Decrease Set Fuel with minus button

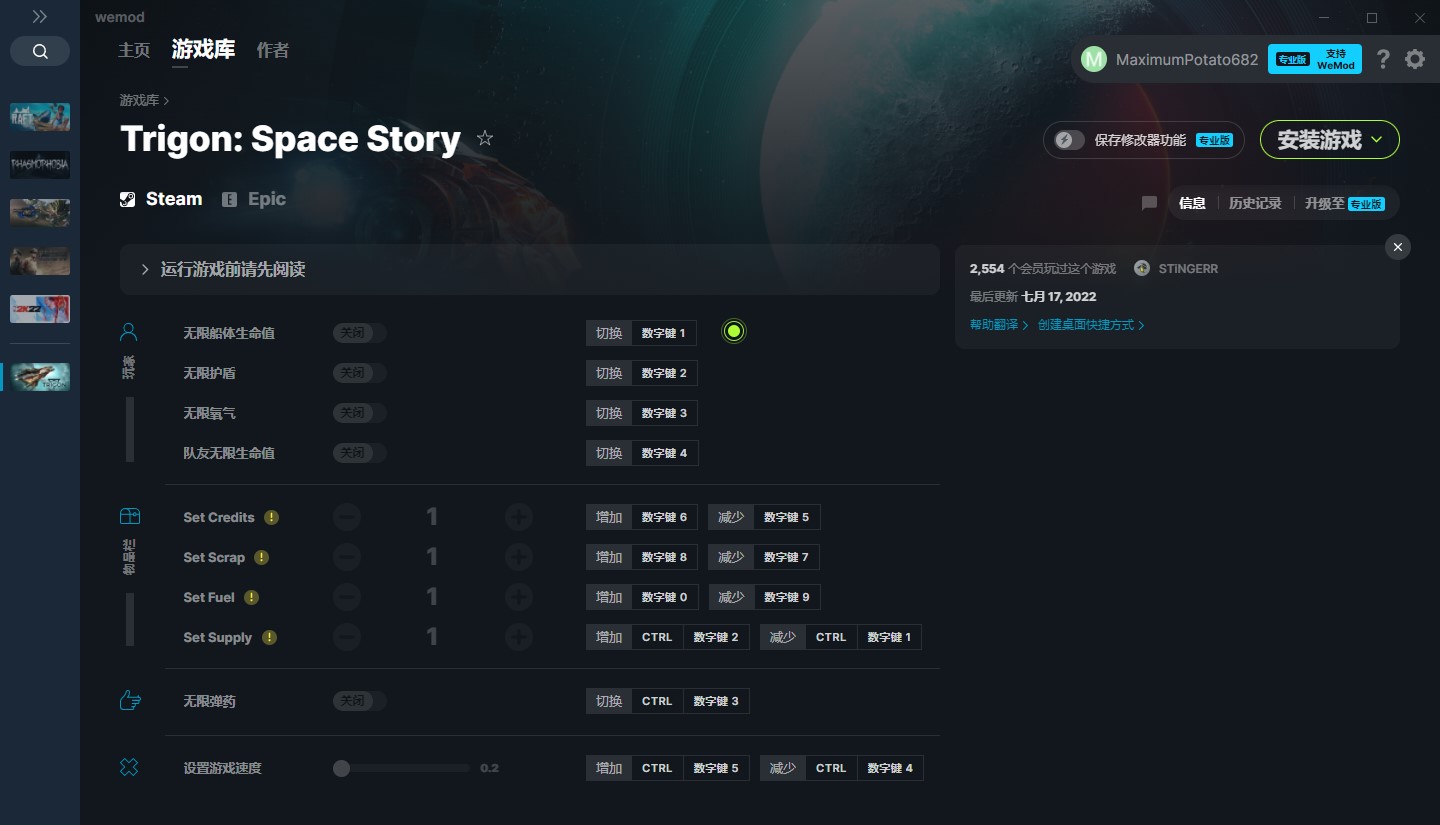(347, 597)
